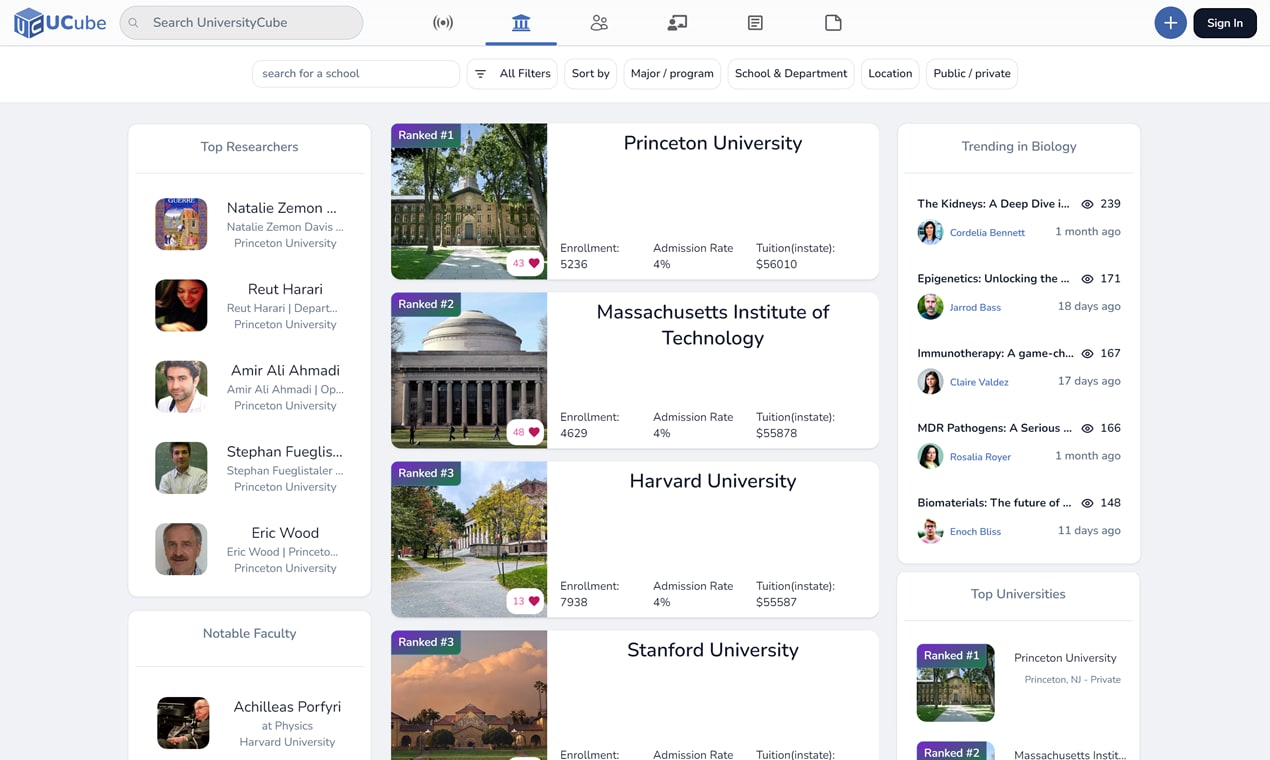Screen dimensions: 1270x760
Task: Open the document page icon in navbar
Action: point(833,22)
